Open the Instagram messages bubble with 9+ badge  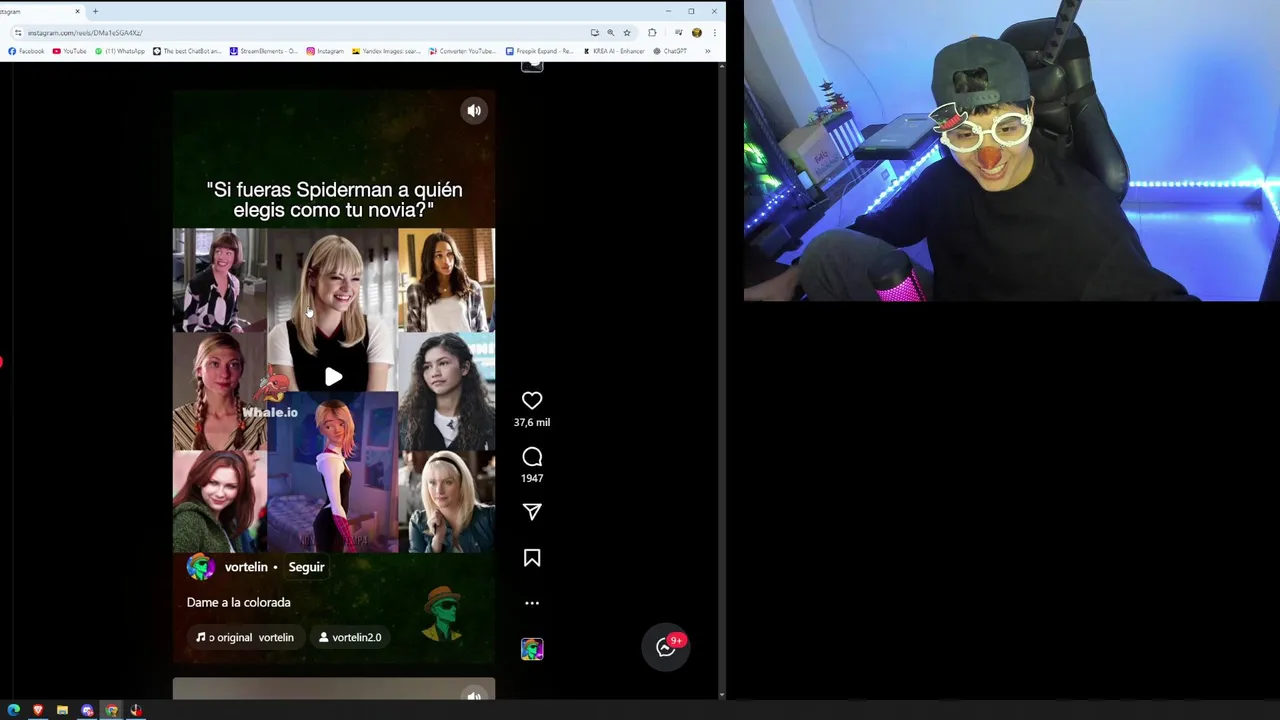point(666,647)
